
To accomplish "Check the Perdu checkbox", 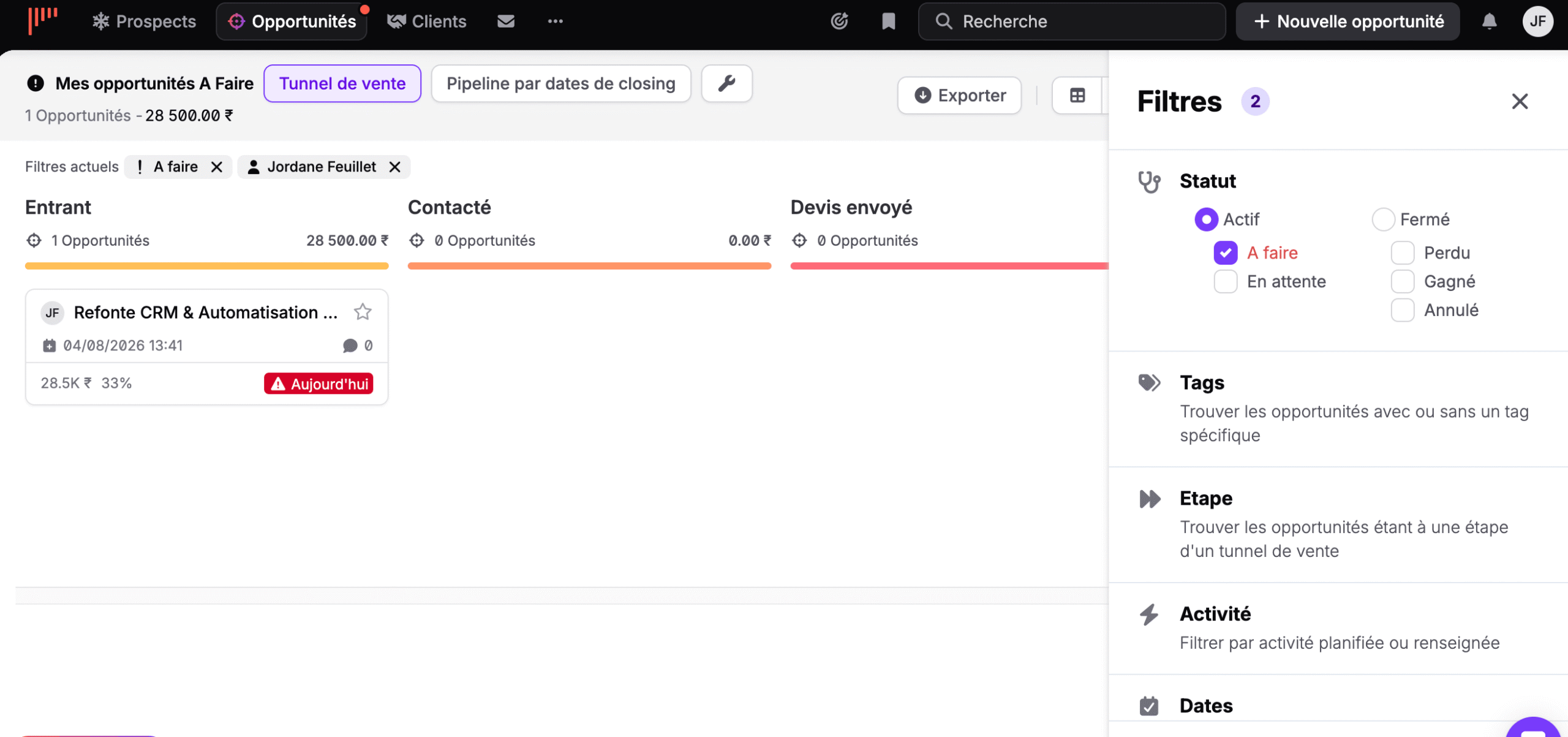I will point(1403,252).
